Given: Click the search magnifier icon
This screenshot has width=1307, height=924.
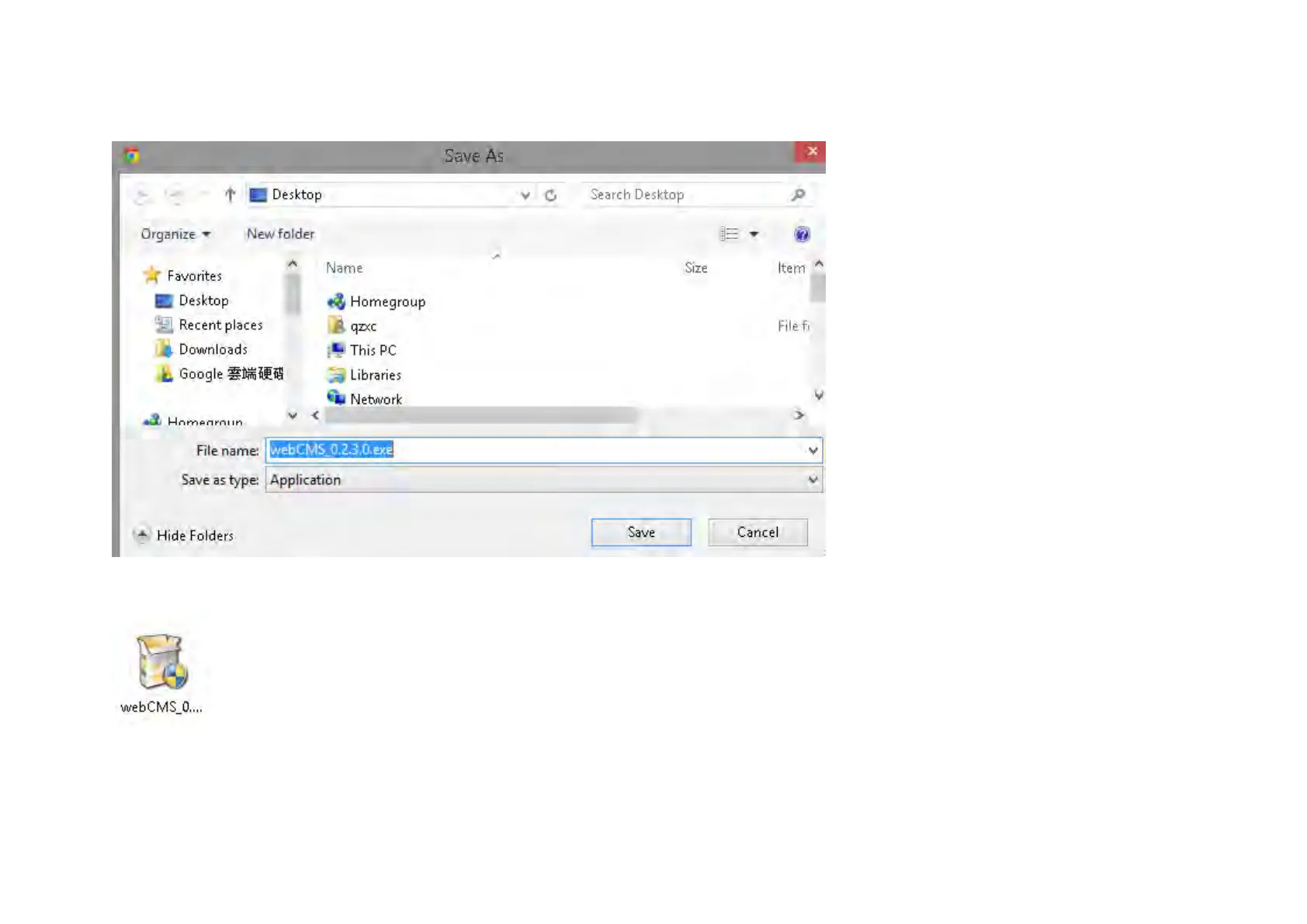Looking at the screenshot, I should pos(798,195).
